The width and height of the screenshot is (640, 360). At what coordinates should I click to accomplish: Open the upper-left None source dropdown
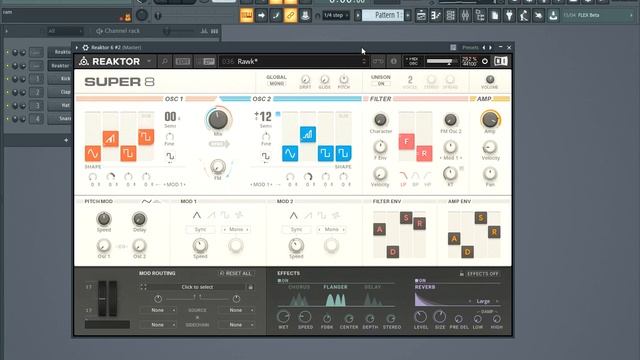point(158,310)
